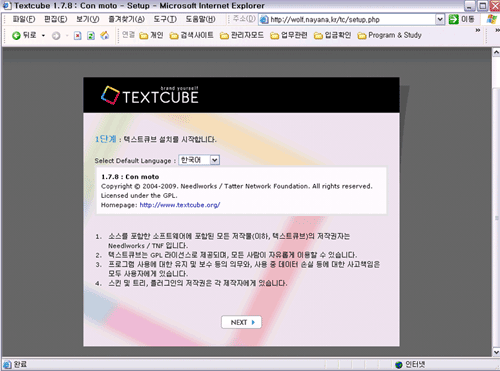Click the 'Licensed under the GPL.' text
This screenshot has height=371, width=500.
[x=139, y=196]
